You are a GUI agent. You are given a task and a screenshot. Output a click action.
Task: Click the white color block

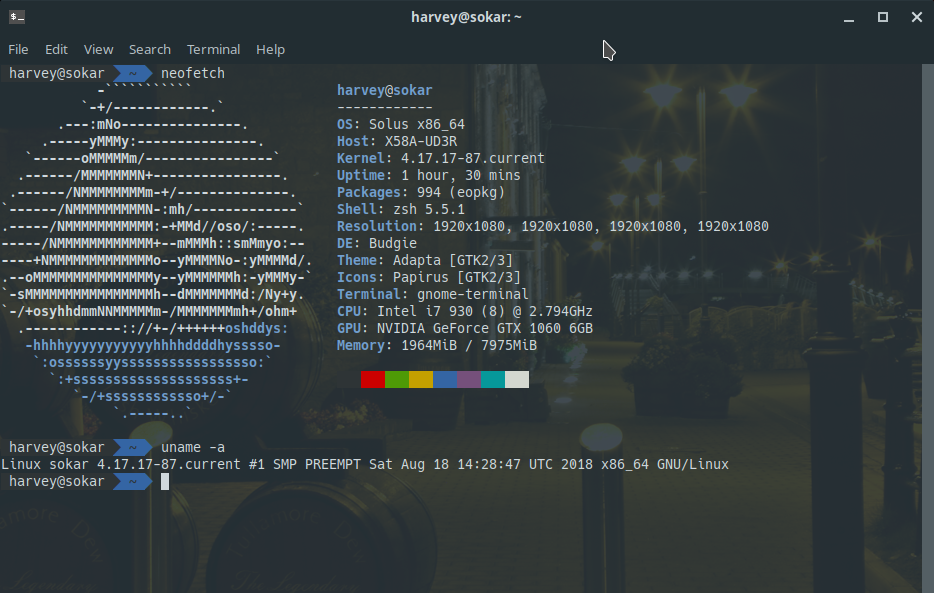tap(517, 379)
